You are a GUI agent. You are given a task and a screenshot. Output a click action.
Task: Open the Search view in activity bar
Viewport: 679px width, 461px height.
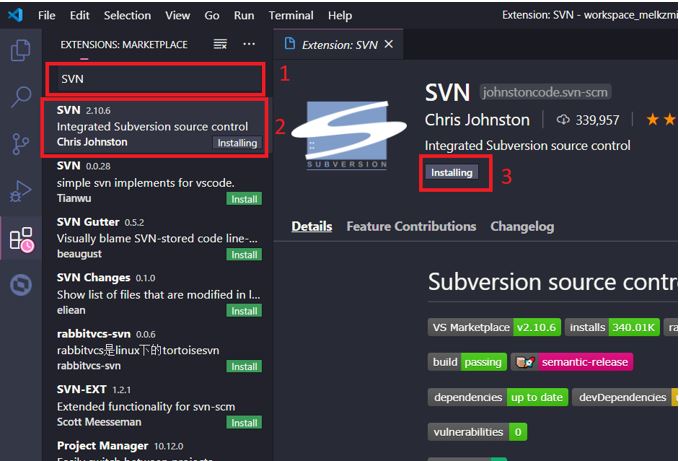(20, 97)
